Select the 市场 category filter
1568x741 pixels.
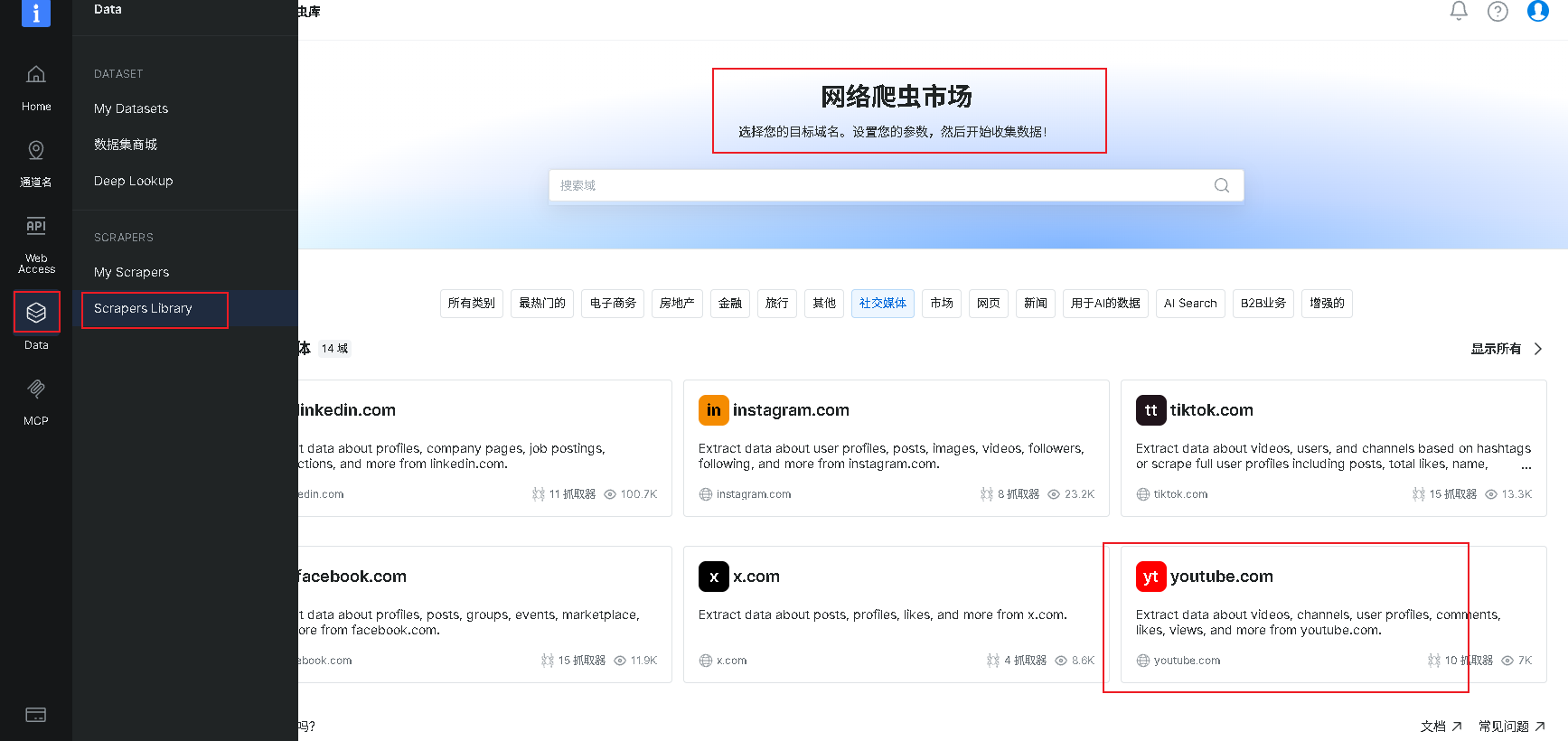point(942,304)
